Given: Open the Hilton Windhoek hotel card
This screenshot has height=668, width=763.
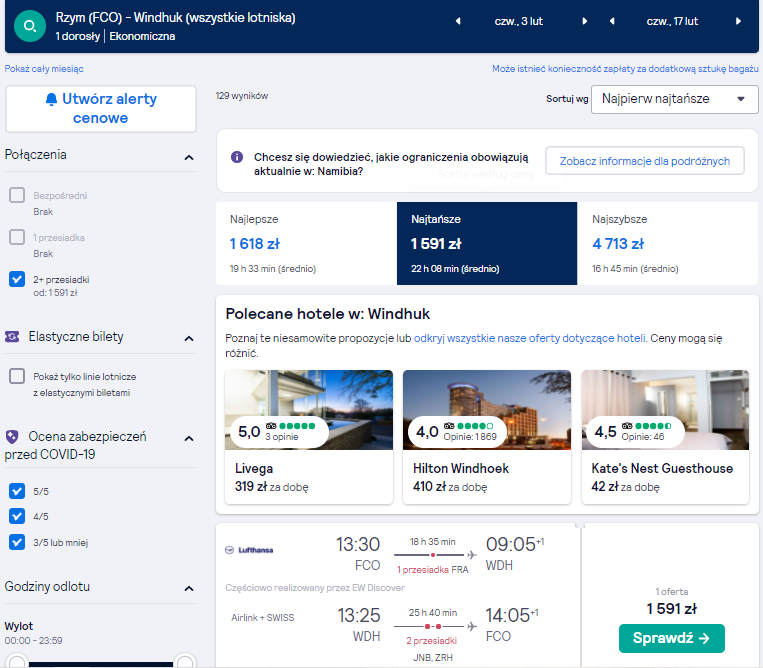Looking at the screenshot, I should [487, 437].
